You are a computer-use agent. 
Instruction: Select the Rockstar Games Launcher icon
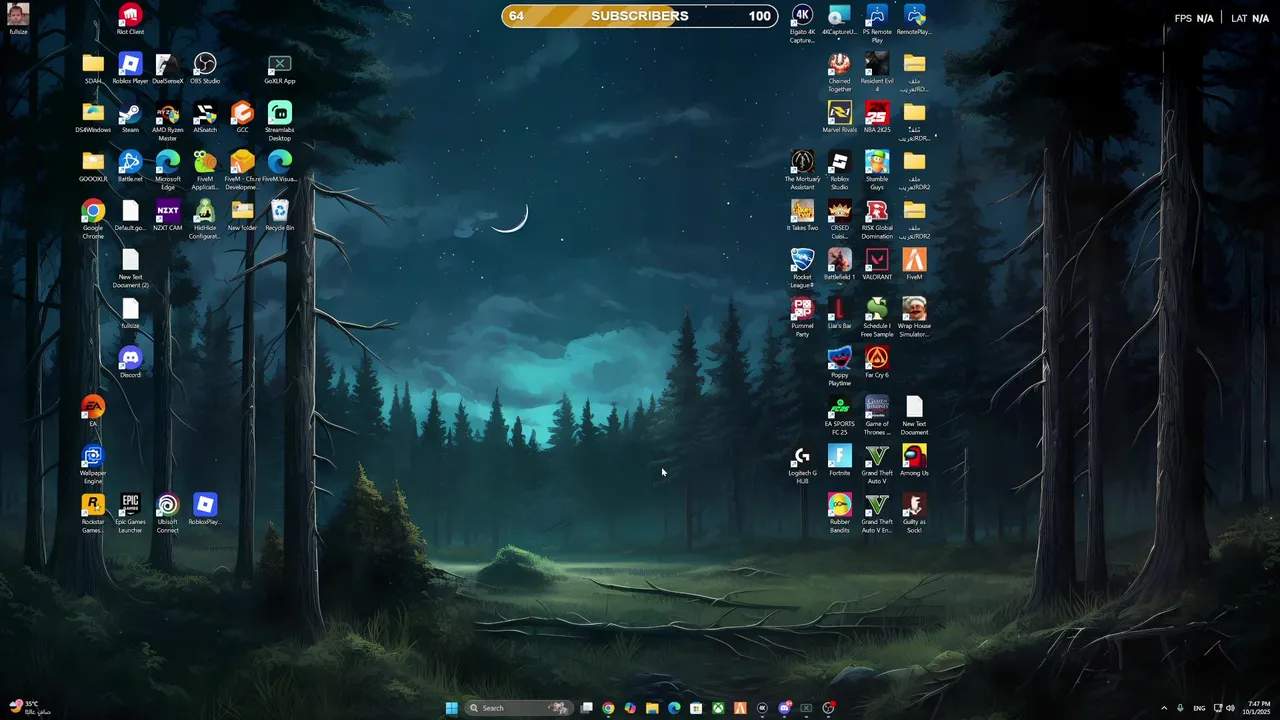[93, 514]
